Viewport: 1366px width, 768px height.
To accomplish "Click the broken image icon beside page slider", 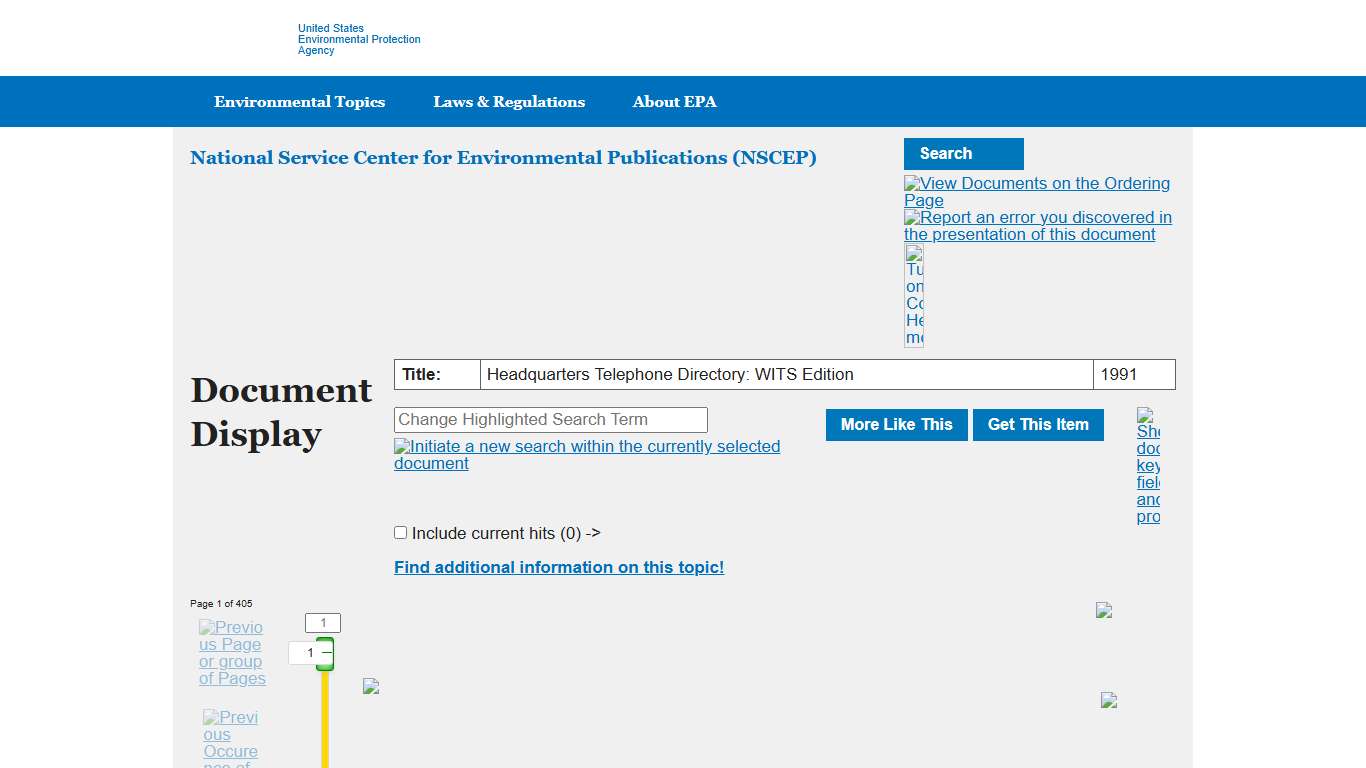I will coord(371,686).
